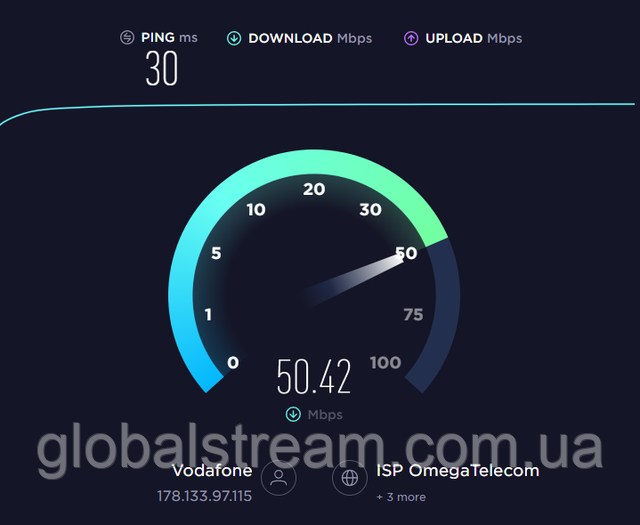The height and width of the screenshot is (525, 640).
Task: Click the download icon beside Mbps under gauge
Action: [293, 414]
